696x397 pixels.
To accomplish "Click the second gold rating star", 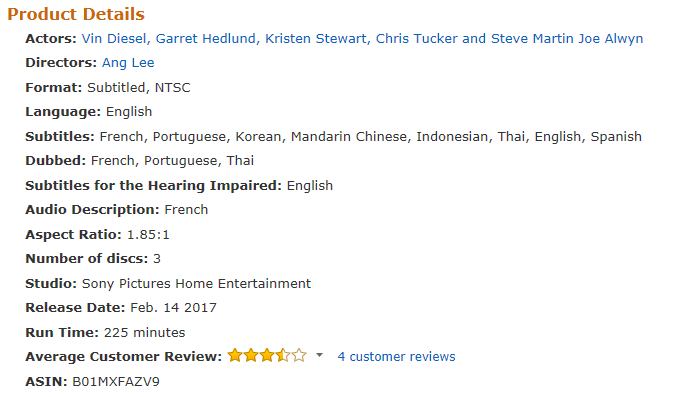I will point(251,356).
